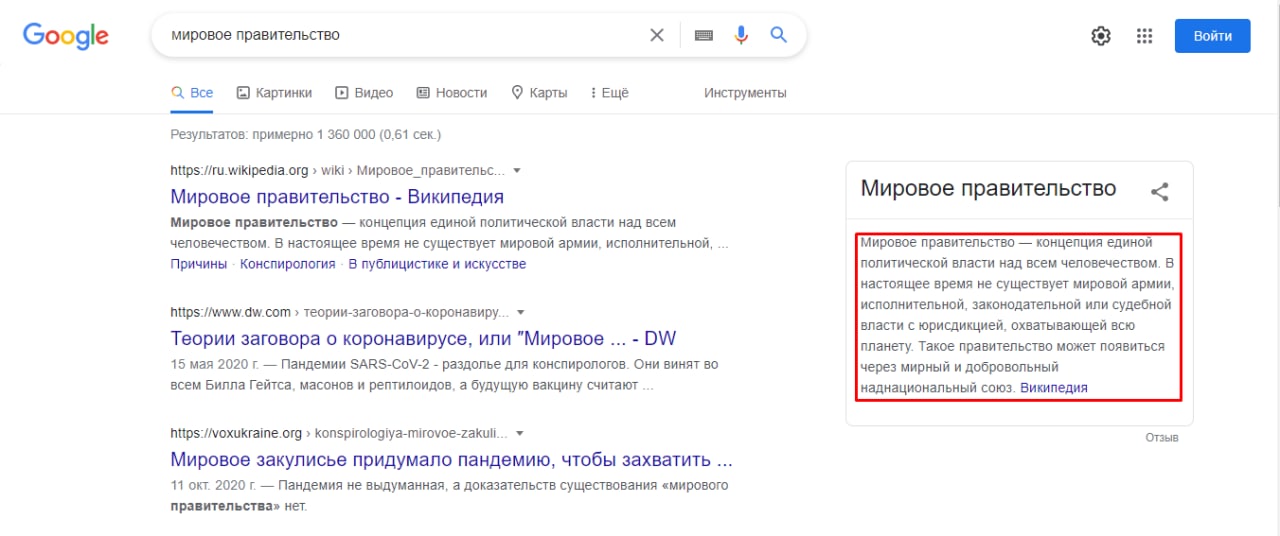1280x536 pixels.
Task: Open Мировое закулисье придумало пандемию result
Action: (x=452, y=460)
